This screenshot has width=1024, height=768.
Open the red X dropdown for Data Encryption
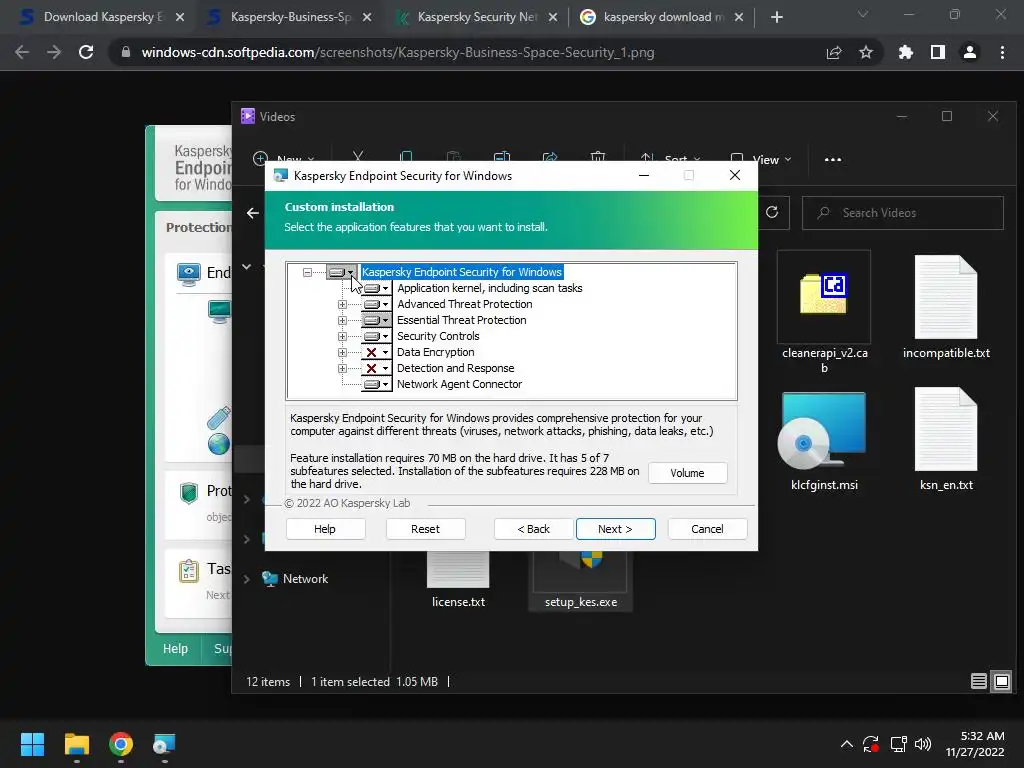[x=376, y=352]
